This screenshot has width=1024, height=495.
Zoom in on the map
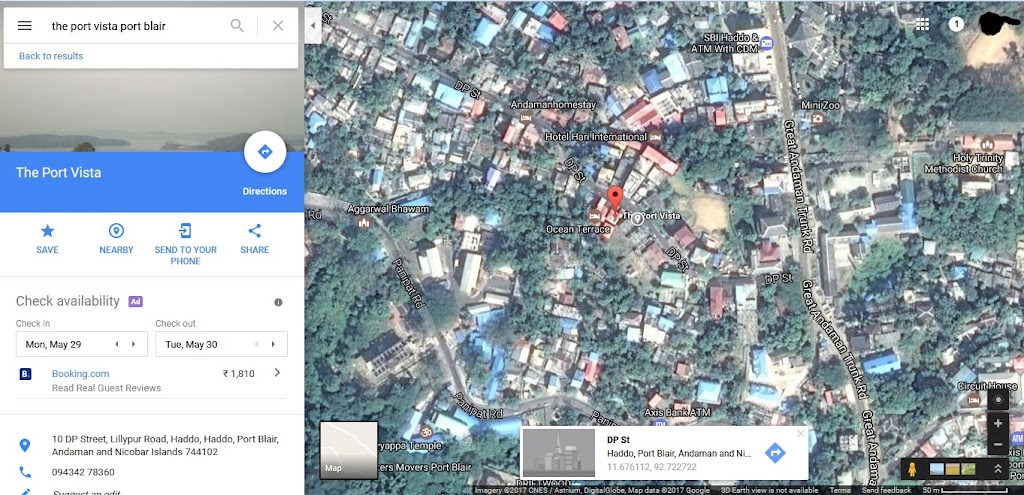click(x=998, y=423)
